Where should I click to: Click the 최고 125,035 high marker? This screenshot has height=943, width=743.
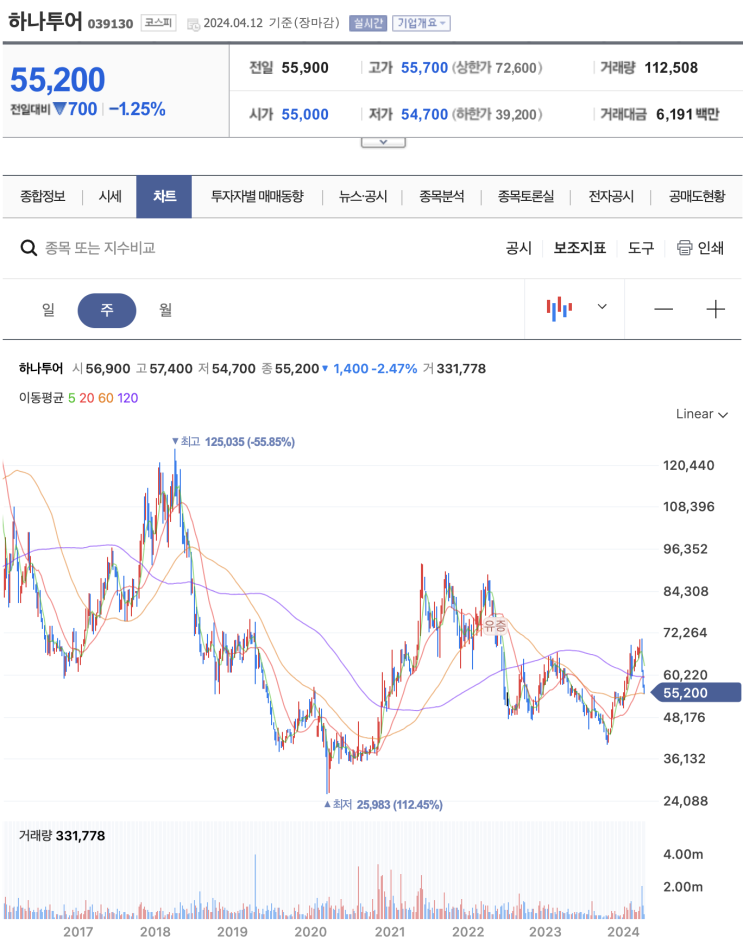pos(233,441)
